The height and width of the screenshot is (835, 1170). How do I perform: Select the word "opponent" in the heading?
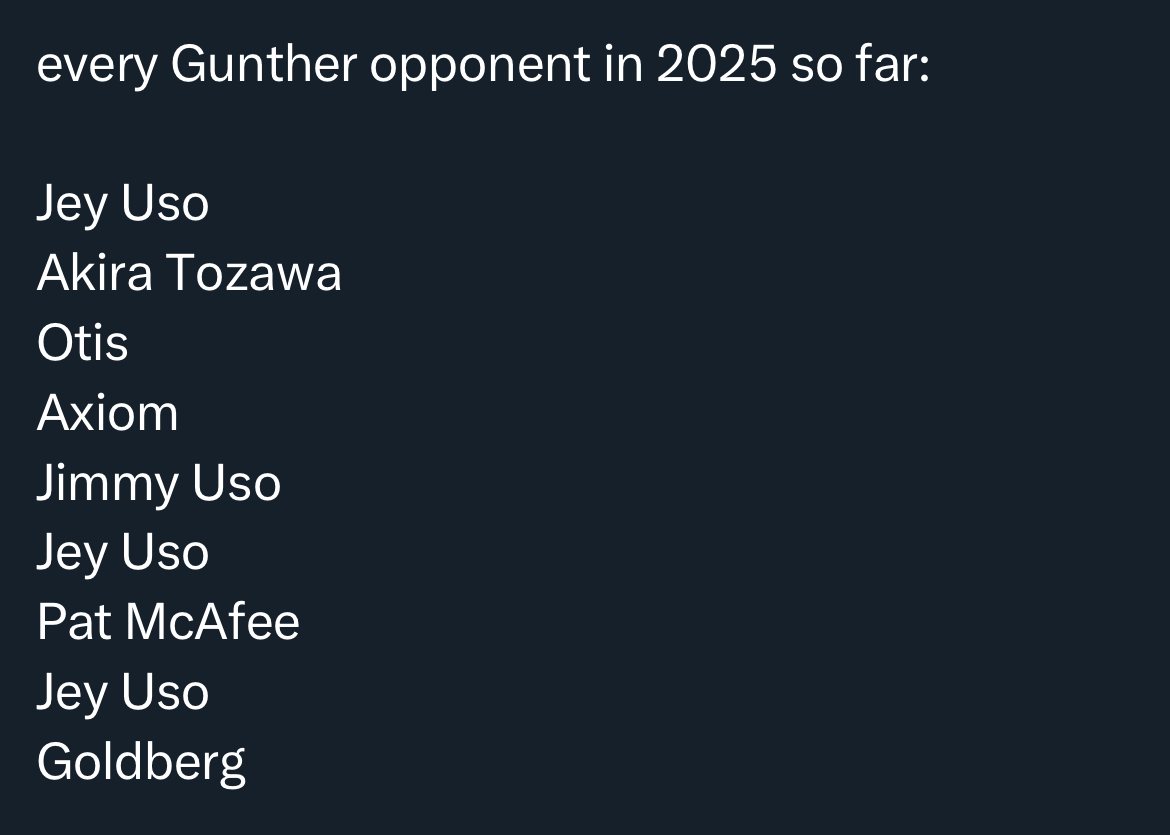point(480,66)
